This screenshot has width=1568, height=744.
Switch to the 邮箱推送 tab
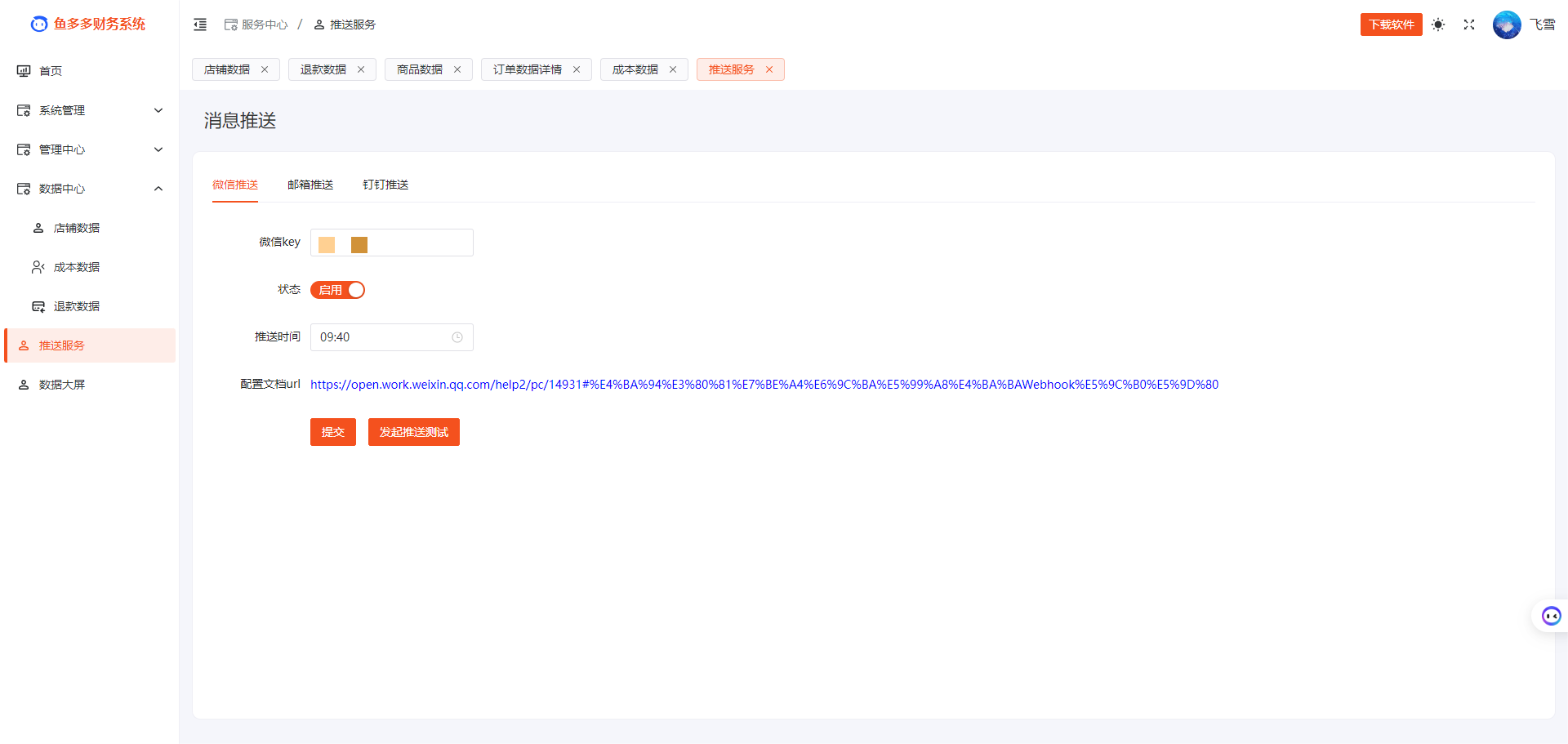pos(310,185)
